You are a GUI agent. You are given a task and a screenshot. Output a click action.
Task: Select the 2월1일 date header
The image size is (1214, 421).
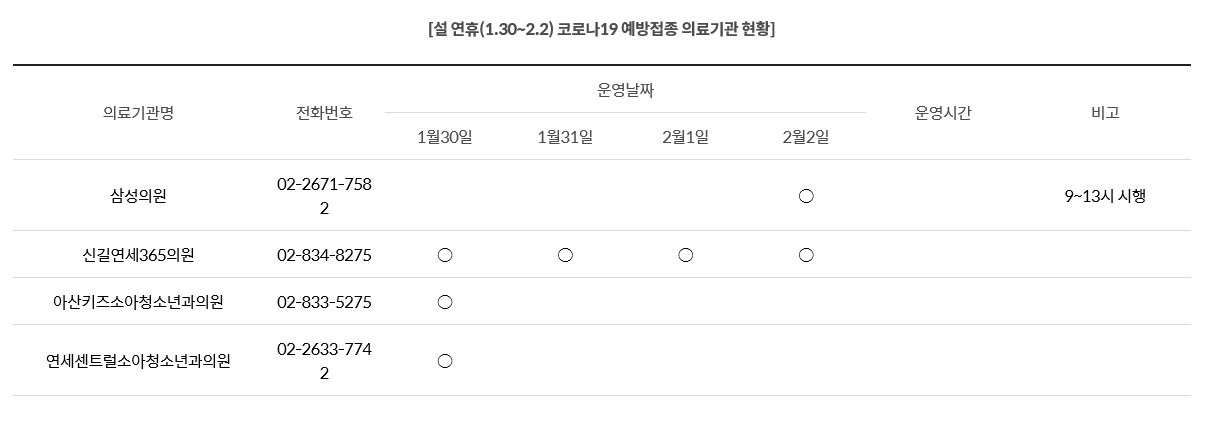(685, 137)
